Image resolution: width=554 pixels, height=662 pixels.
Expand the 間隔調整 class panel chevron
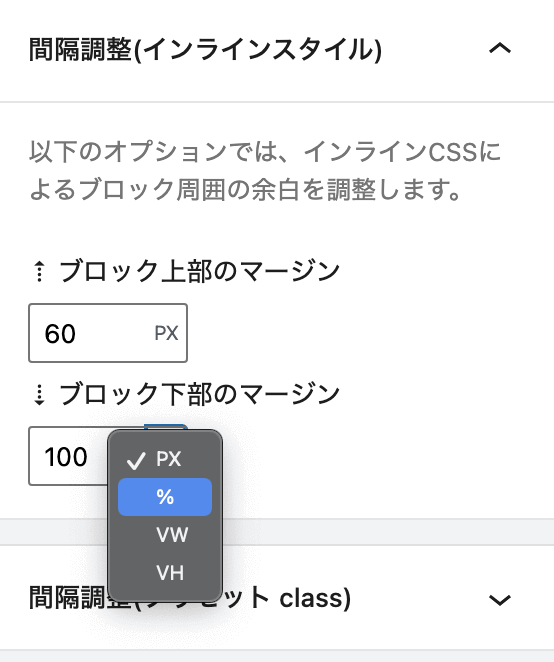500,600
